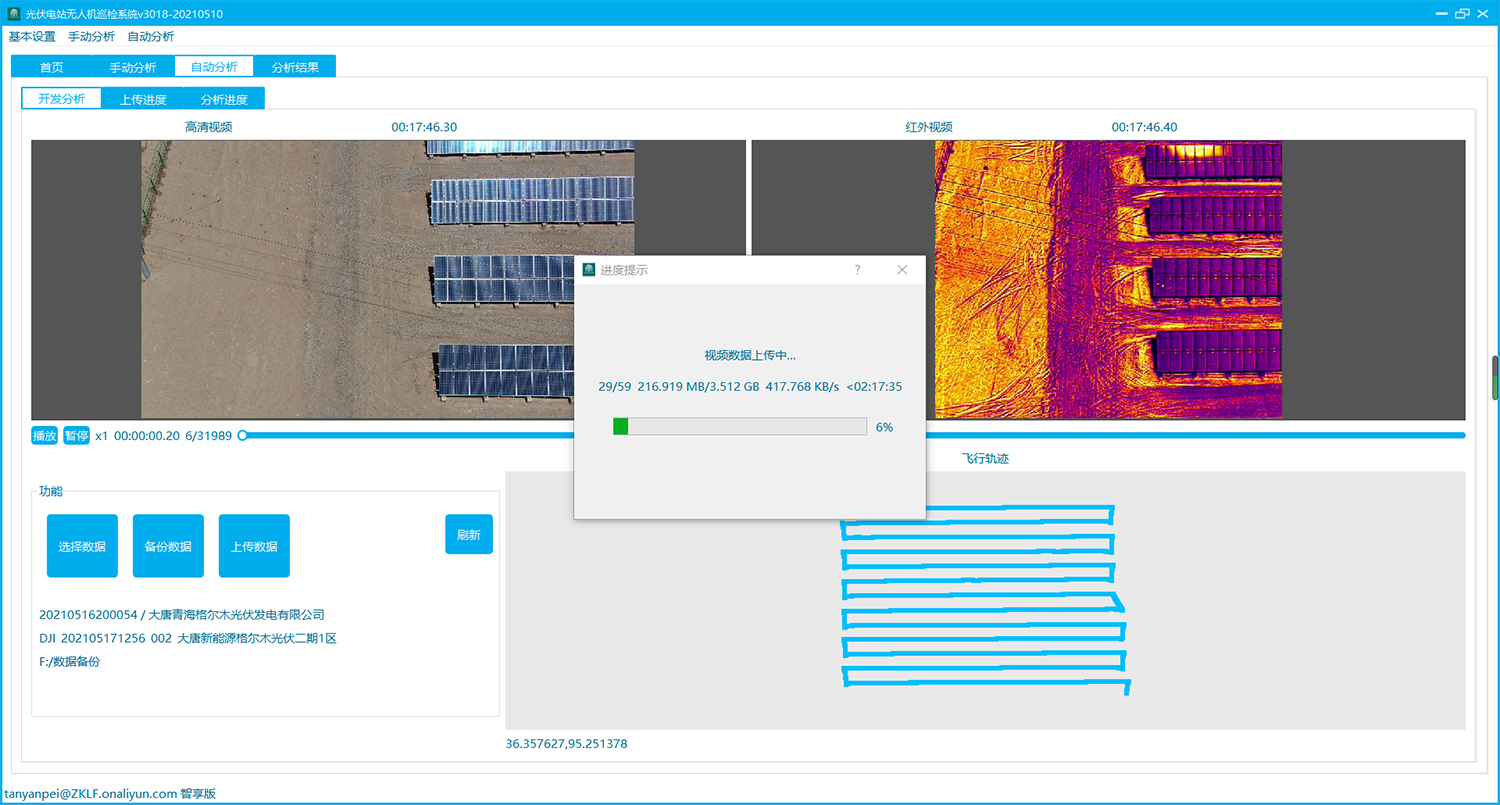Open the 基本设置 menu

pos(32,36)
